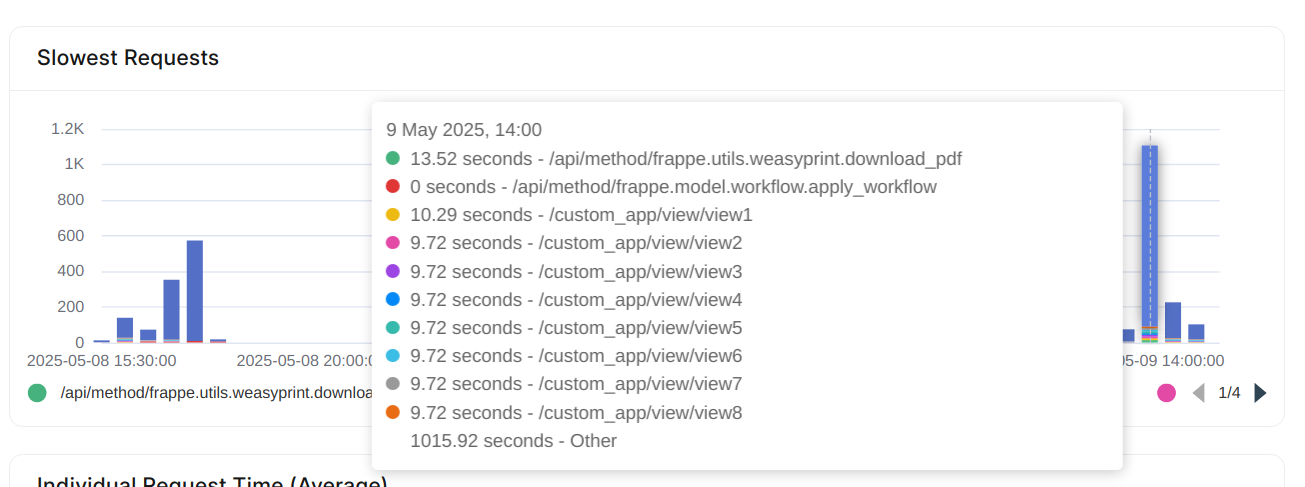The width and height of the screenshot is (1305, 487).
Task: Click the second bar right of the tallest
Action: coord(1196,333)
